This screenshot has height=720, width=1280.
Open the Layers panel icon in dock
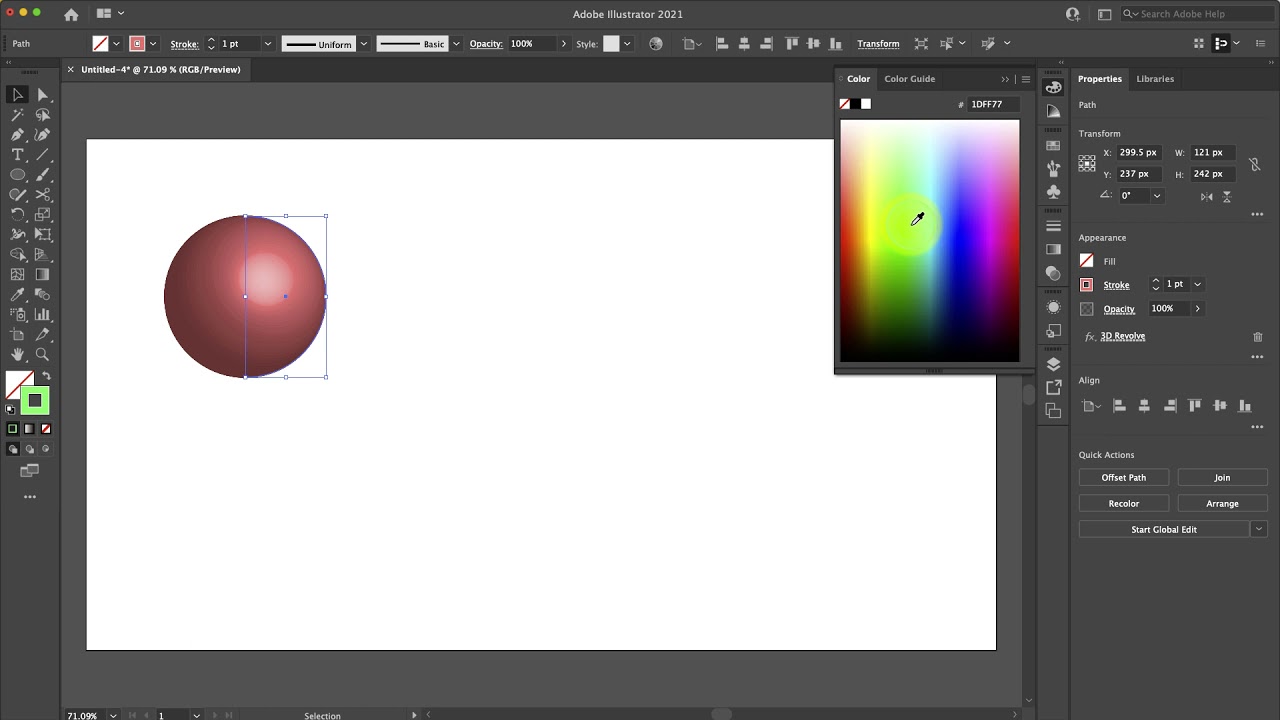pyautogui.click(x=1053, y=364)
